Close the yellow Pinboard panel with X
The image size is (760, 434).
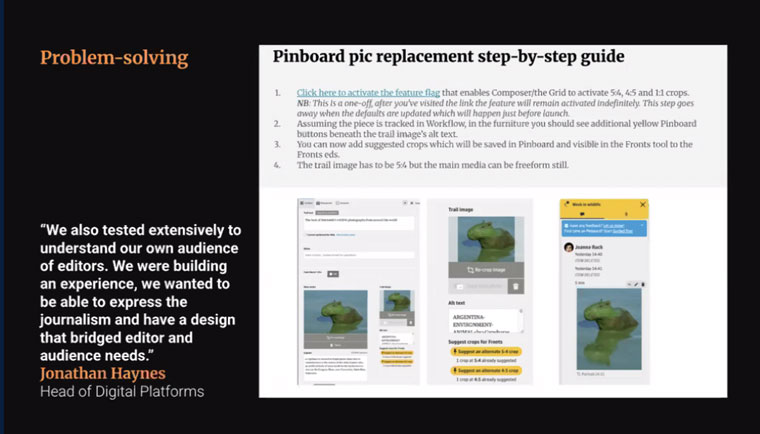click(643, 205)
